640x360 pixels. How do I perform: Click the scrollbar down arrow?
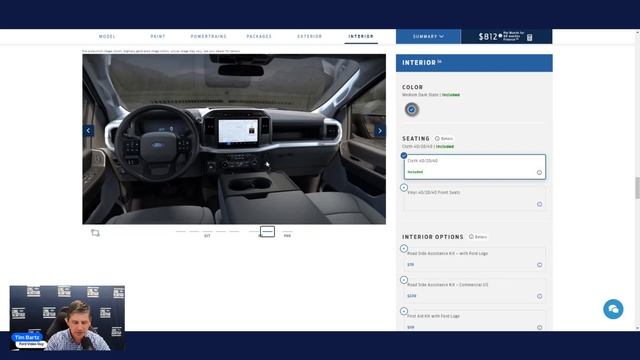(637, 328)
